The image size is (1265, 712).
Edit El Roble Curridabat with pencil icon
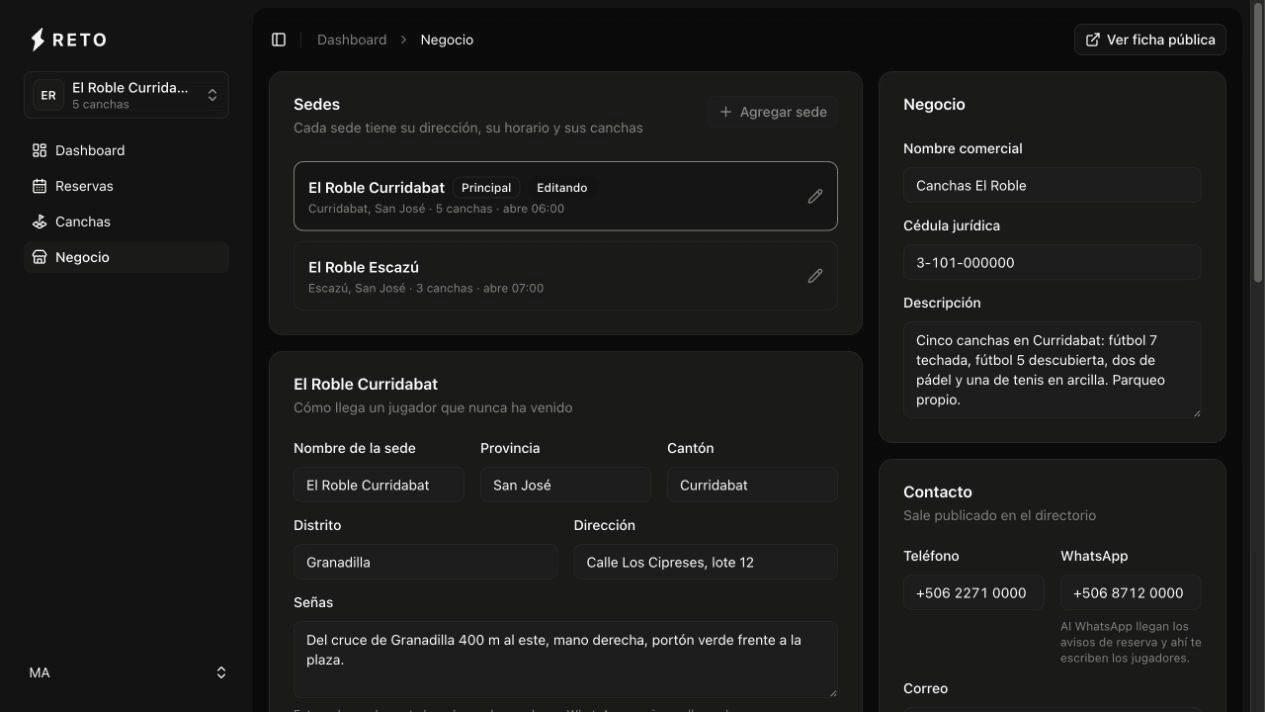pyautogui.click(x=815, y=196)
